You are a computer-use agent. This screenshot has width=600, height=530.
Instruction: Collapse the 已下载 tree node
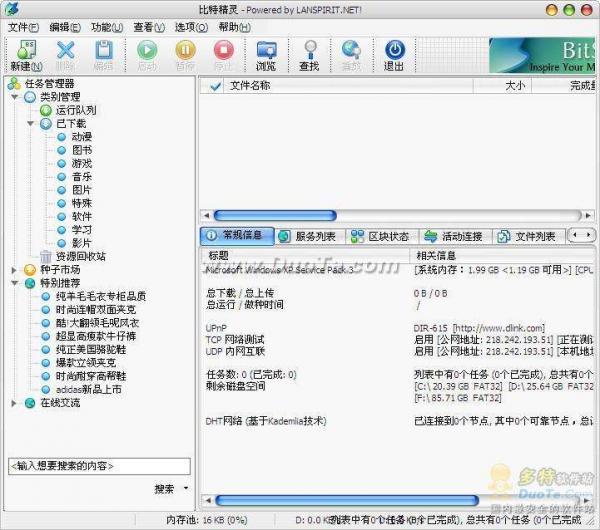31,124
